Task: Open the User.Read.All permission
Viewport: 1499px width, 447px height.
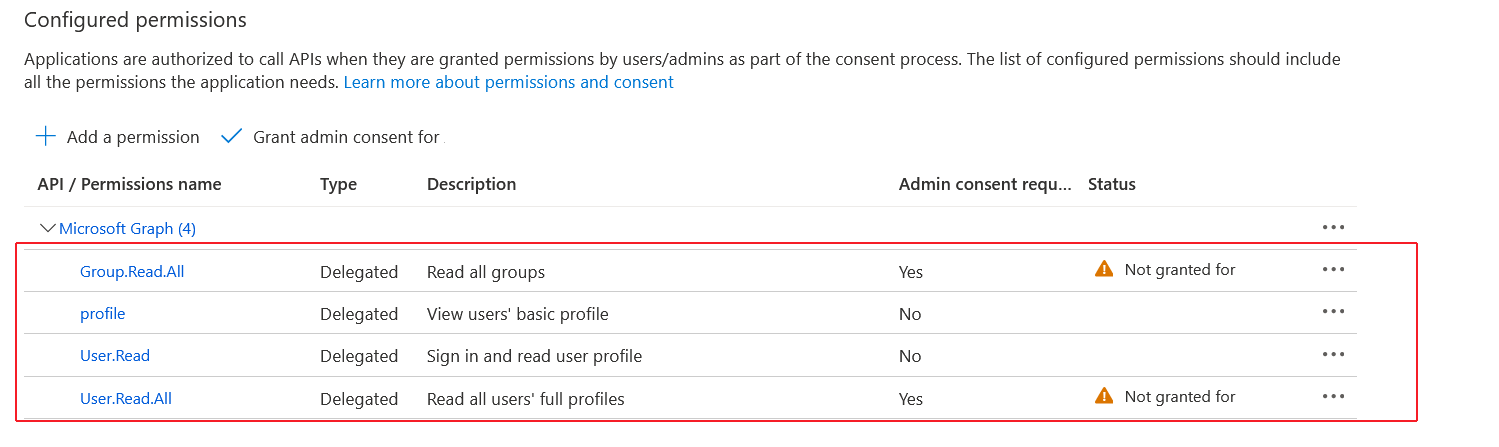Action: (x=126, y=399)
